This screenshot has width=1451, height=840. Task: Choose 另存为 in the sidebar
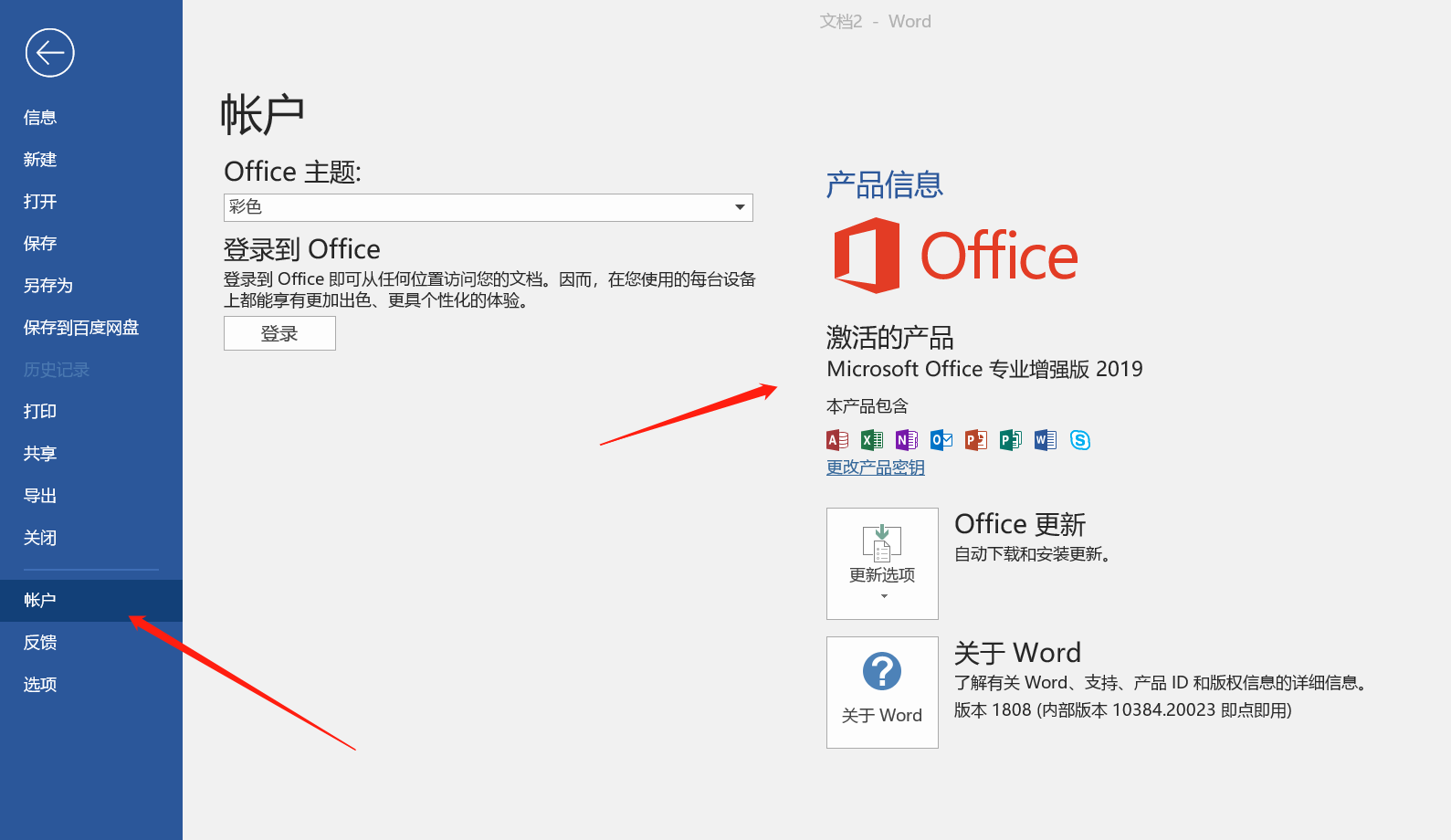coord(48,286)
